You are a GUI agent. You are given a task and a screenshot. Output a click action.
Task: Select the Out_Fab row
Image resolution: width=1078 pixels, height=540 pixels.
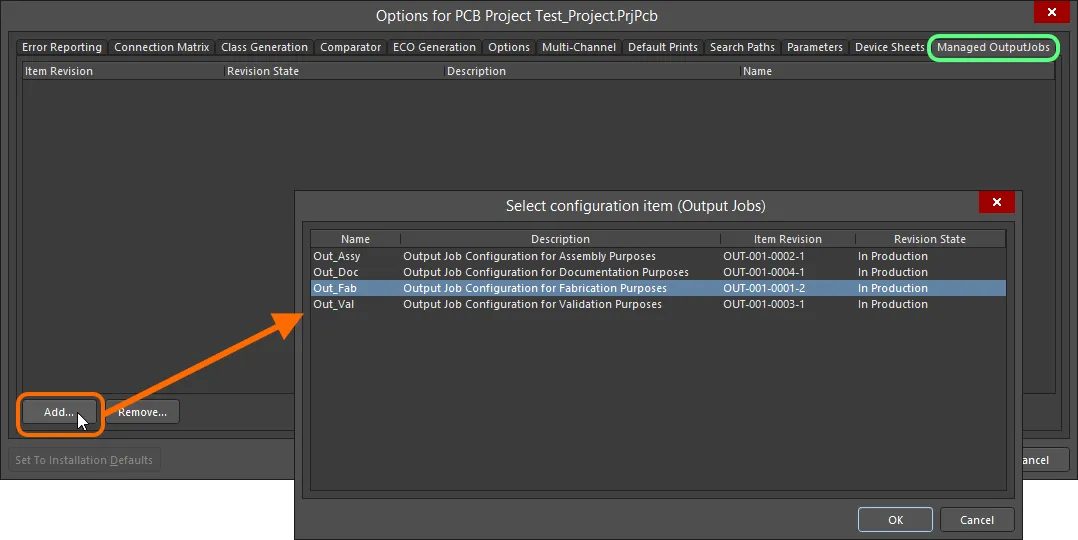658,288
